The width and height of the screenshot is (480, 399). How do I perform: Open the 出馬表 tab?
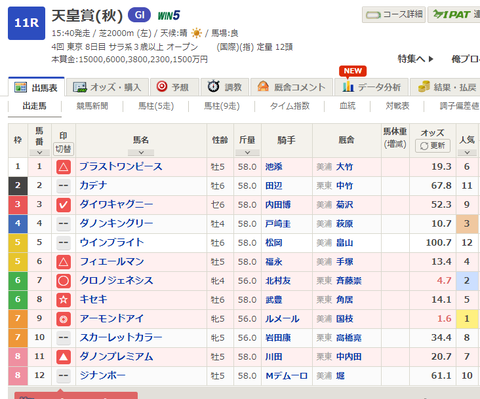[x=36, y=87]
